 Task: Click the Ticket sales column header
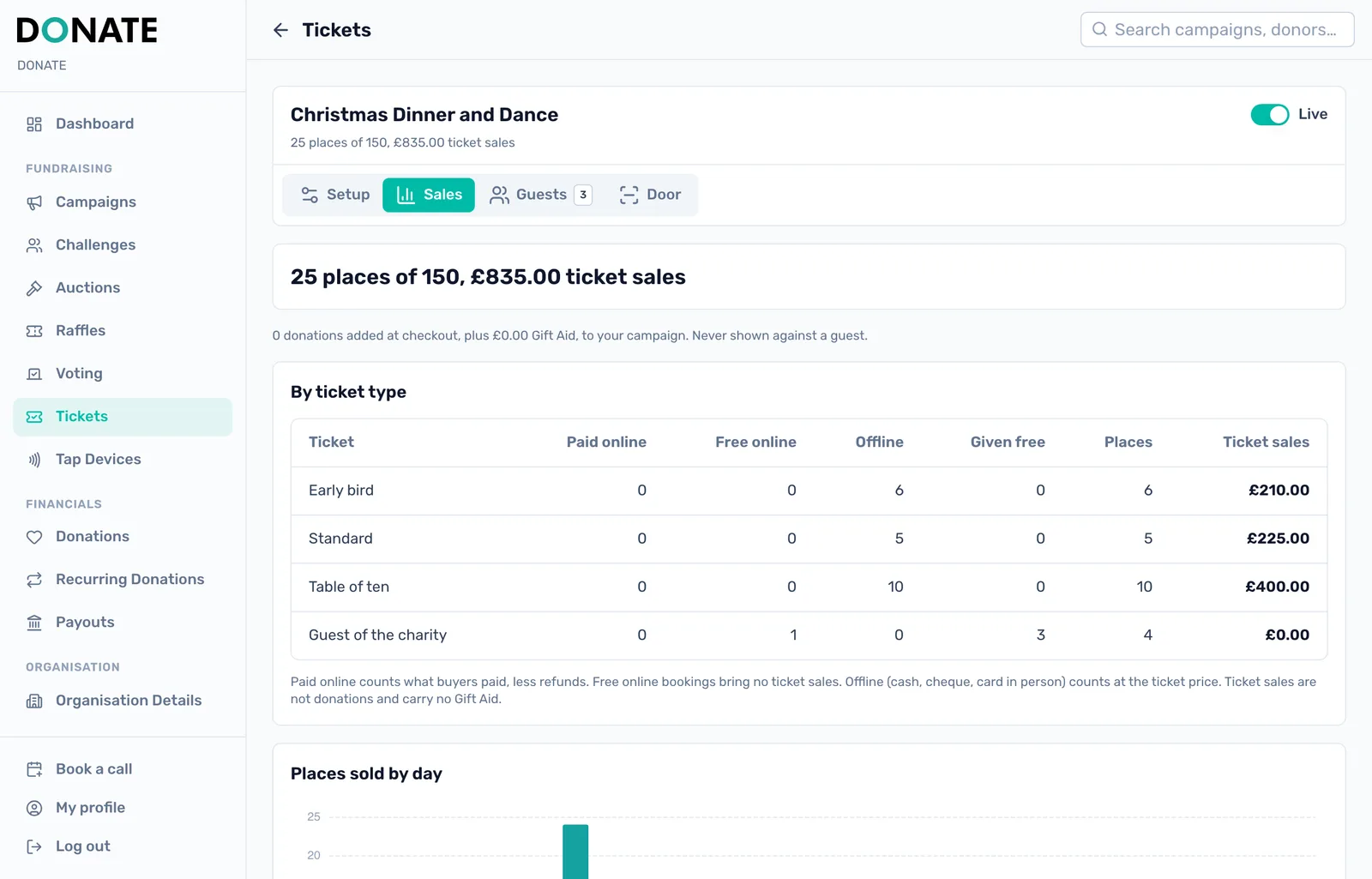point(1266,443)
